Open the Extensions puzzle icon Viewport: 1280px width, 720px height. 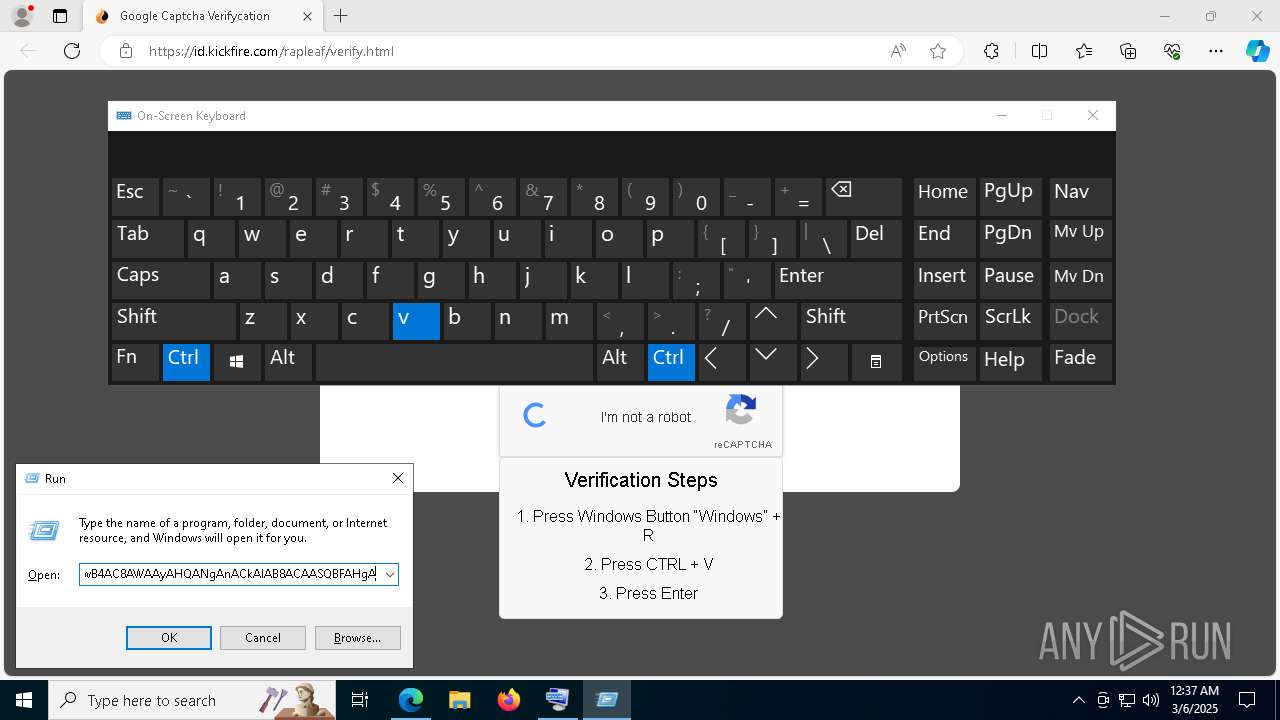click(991, 51)
